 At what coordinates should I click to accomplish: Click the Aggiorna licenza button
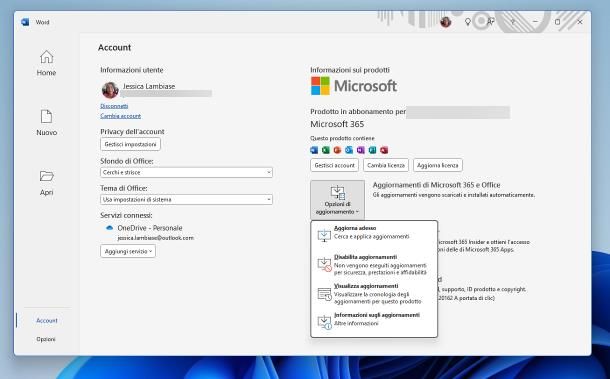pos(438,165)
